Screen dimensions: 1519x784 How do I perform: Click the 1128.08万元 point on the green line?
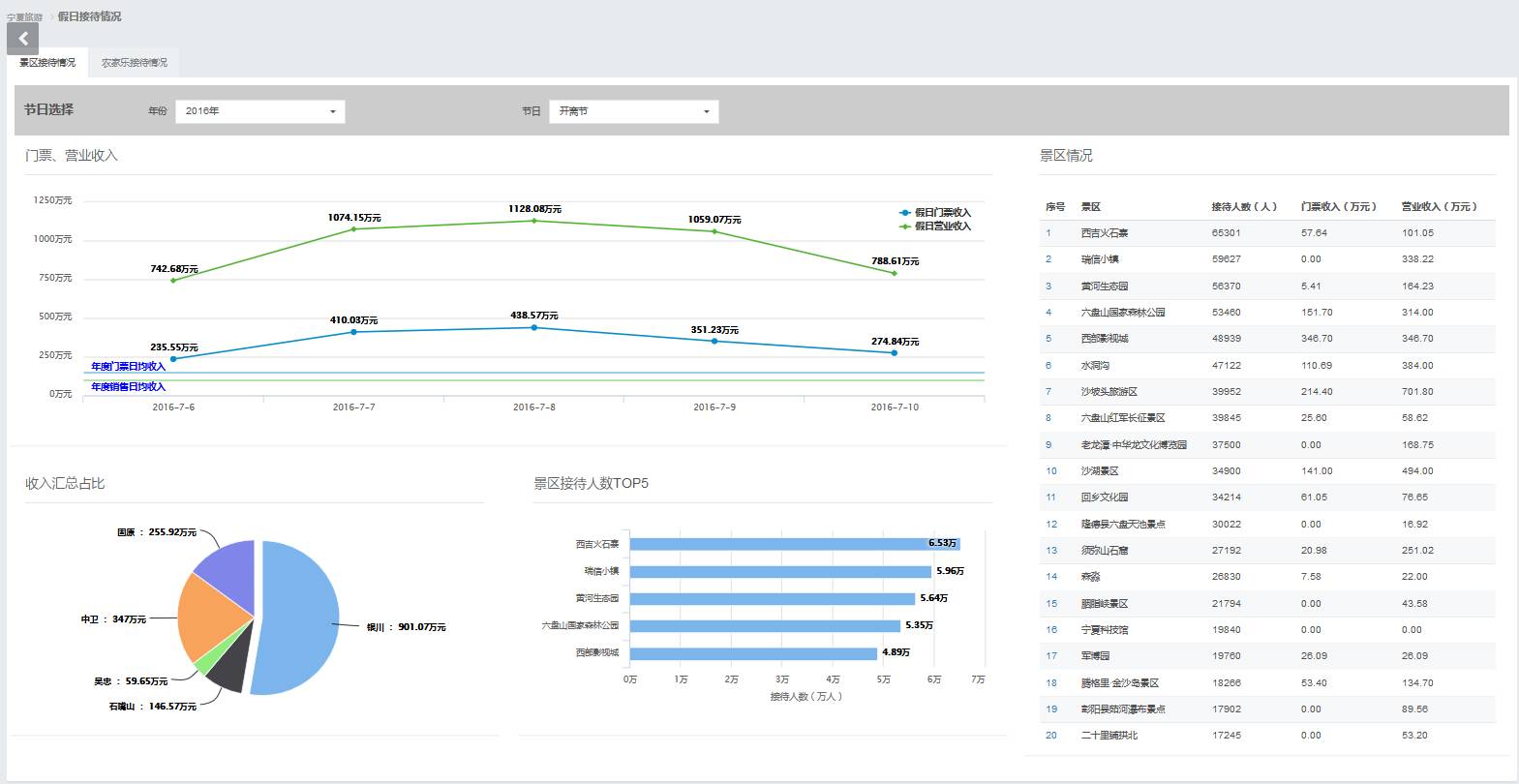(x=533, y=221)
